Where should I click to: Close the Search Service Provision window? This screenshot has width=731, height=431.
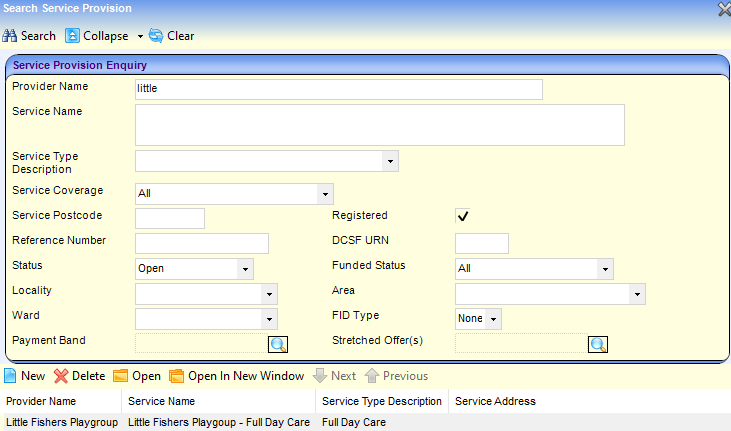pos(723,9)
